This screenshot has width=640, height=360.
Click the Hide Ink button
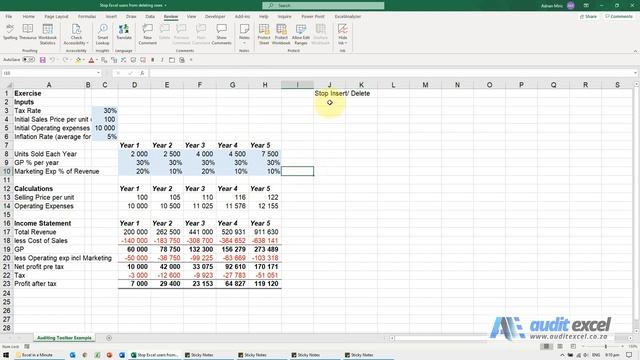342,33
